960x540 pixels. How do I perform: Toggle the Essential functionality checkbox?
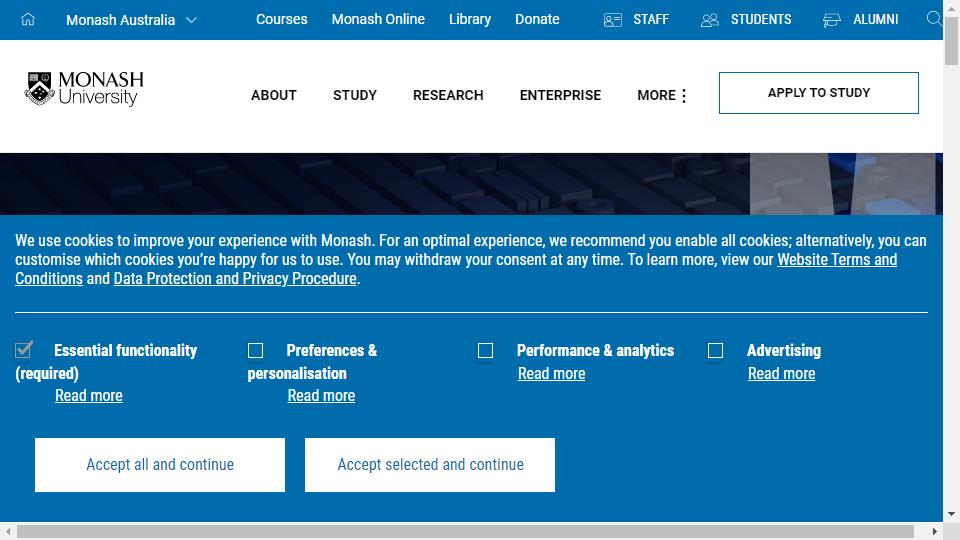click(x=24, y=350)
